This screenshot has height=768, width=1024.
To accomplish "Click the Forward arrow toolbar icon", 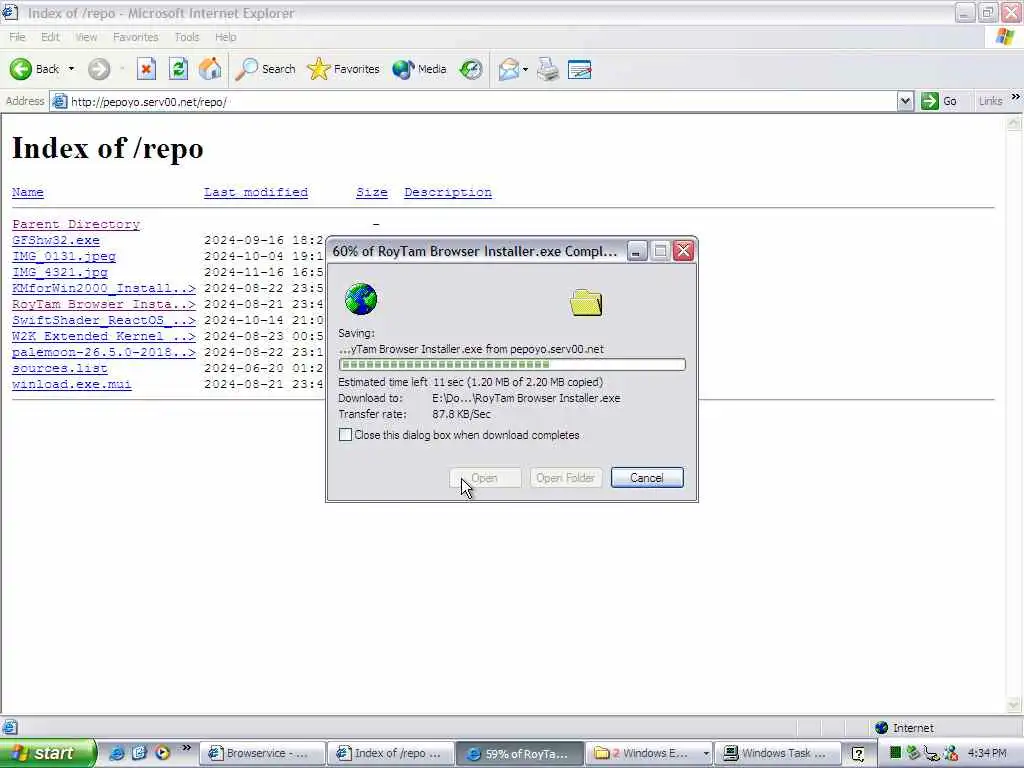I will (x=99, y=69).
